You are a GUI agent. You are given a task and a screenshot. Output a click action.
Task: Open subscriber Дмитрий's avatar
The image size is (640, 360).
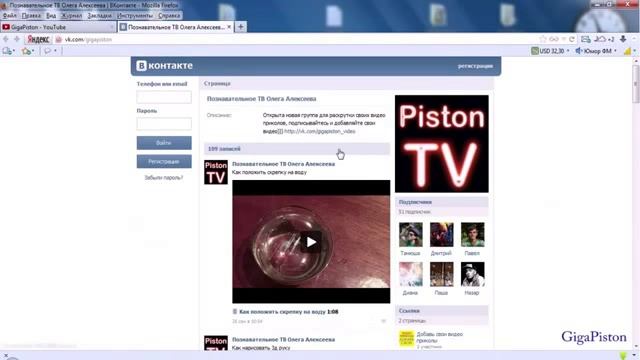point(442,234)
